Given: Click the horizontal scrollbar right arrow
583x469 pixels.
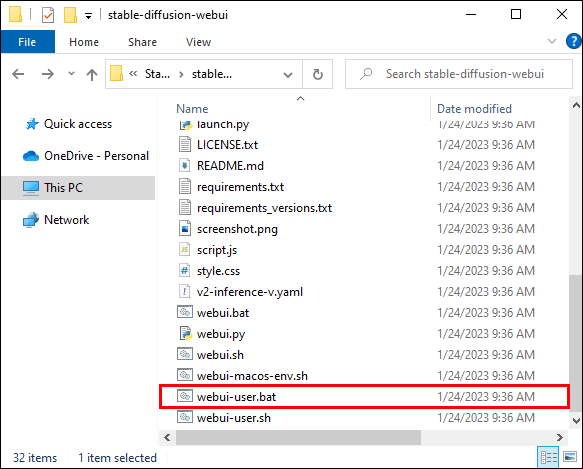Looking at the screenshot, I should (x=559, y=437).
